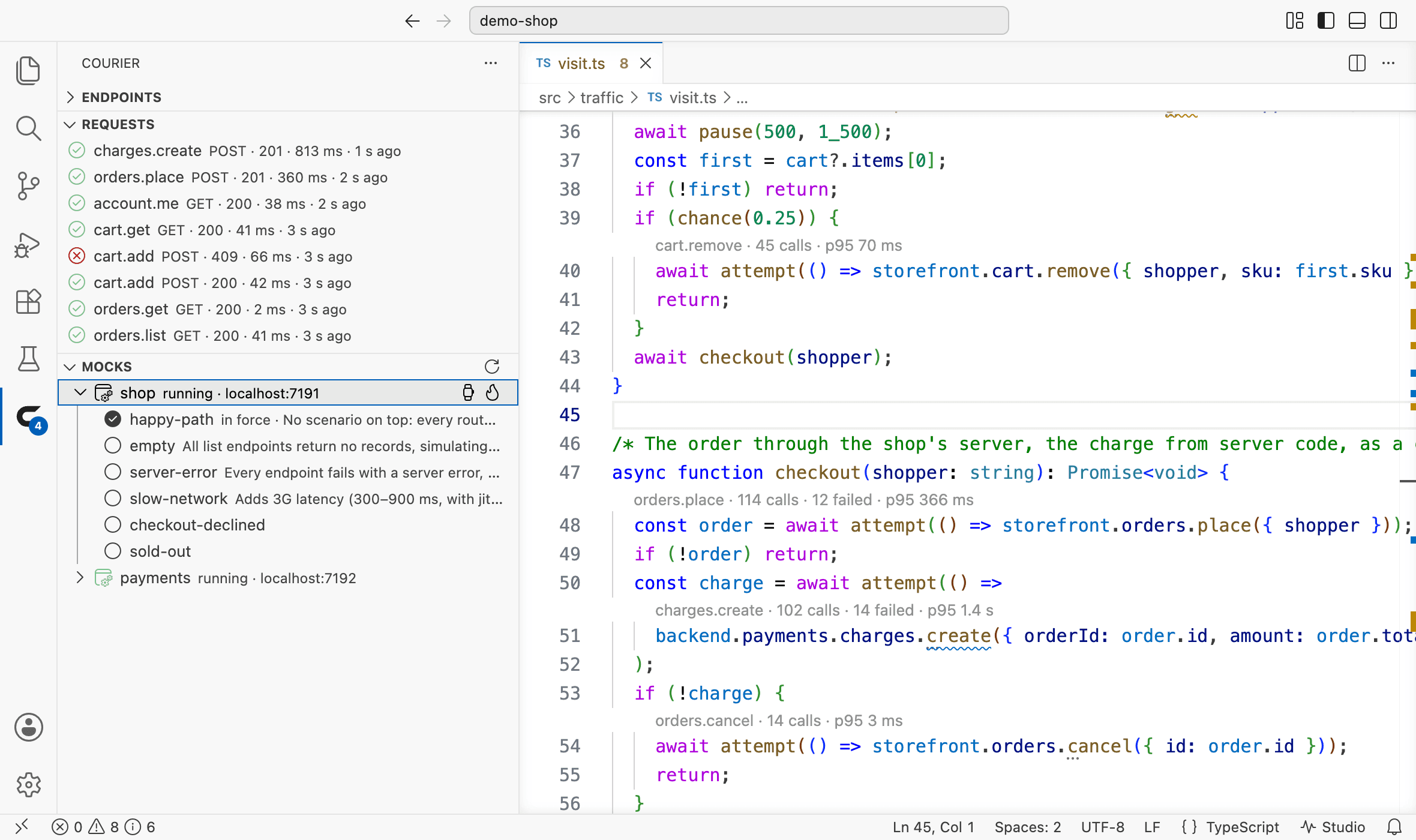This screenshot has width=1416, height=840.
Task: Customize layout from title bar
Action: [x=1295, y=21]
